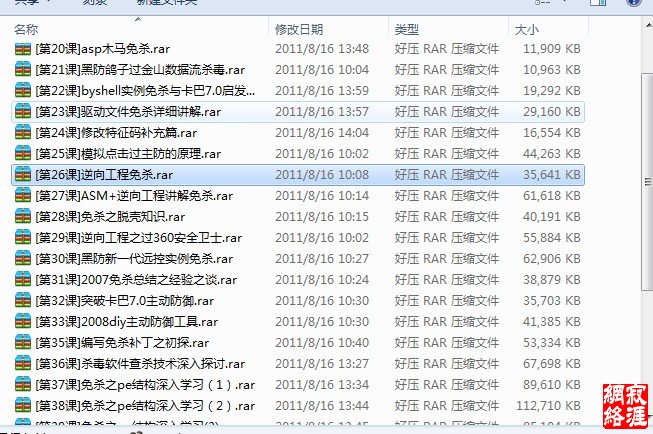653x434 pixels.
Task: Click archive icon for 第28课免杀之脱壳知识
Action: (23, 217)
